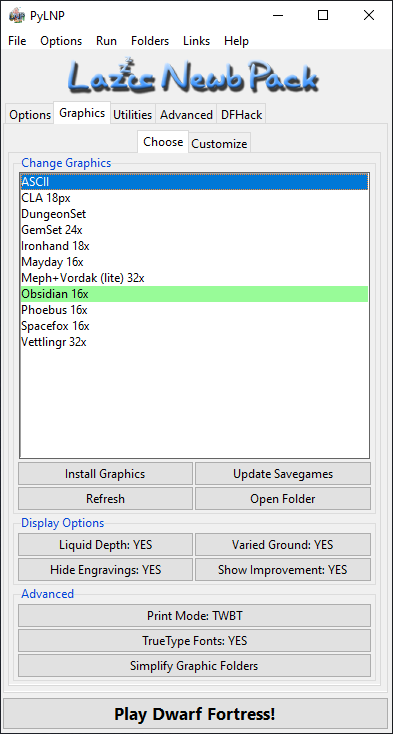Screen dimensions: 393x734
Task: Click Update Savegames button
Action: [283, 474]
